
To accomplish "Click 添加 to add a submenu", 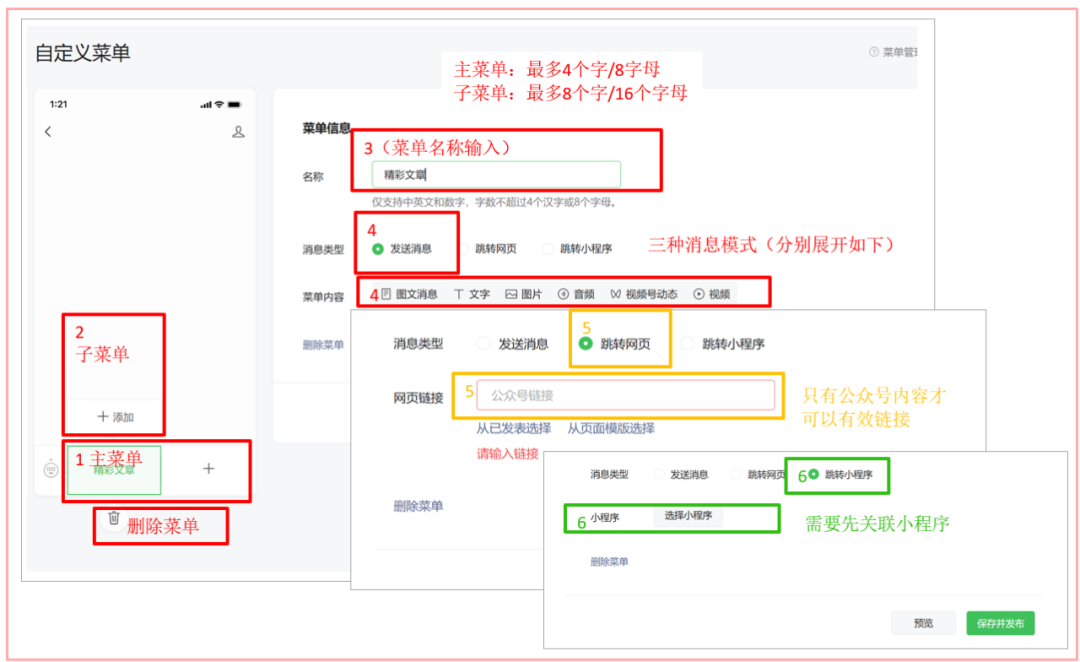I will click(x=113, y=414).
